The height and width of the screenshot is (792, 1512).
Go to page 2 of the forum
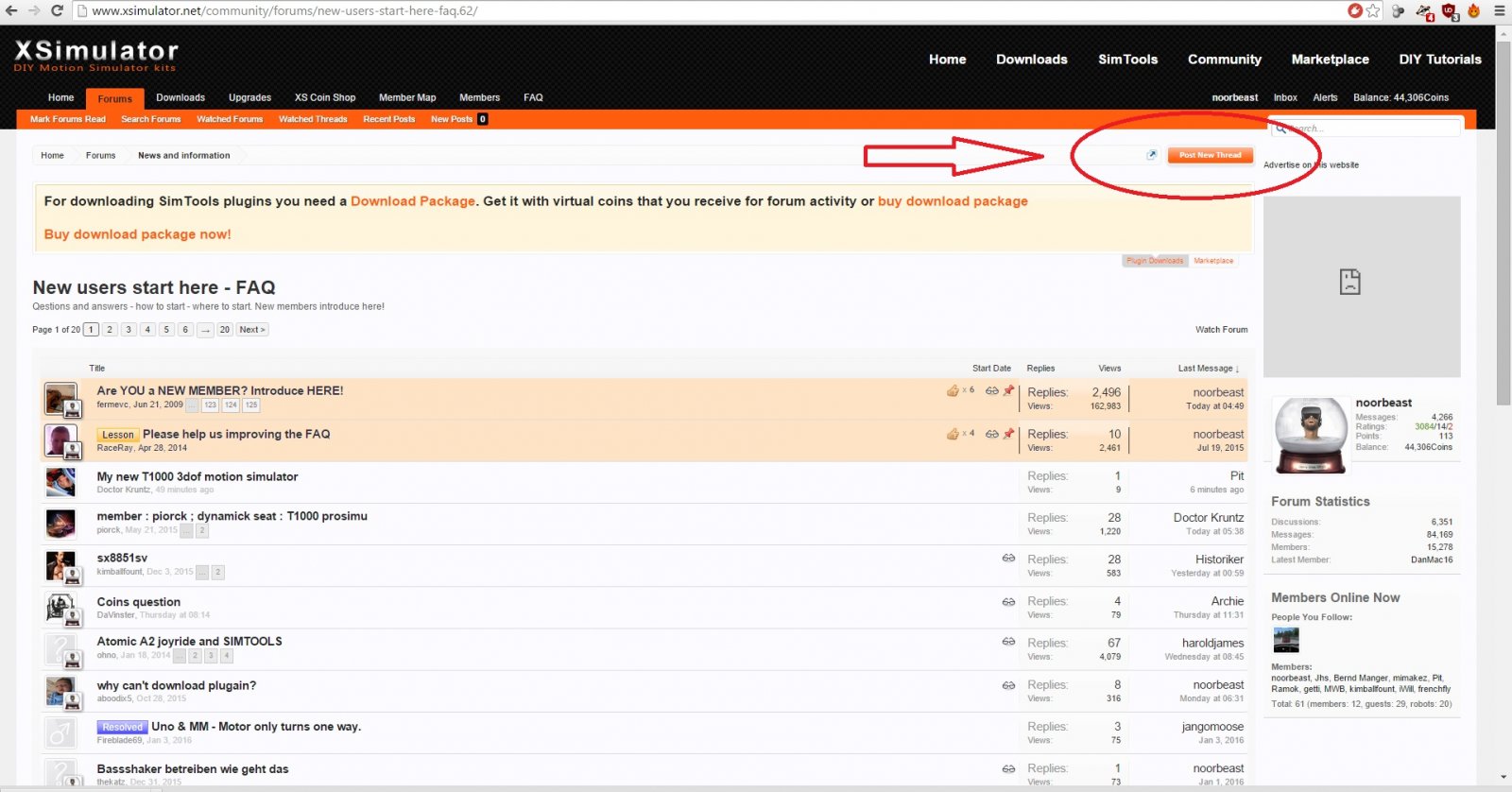[x=110, y=330]
